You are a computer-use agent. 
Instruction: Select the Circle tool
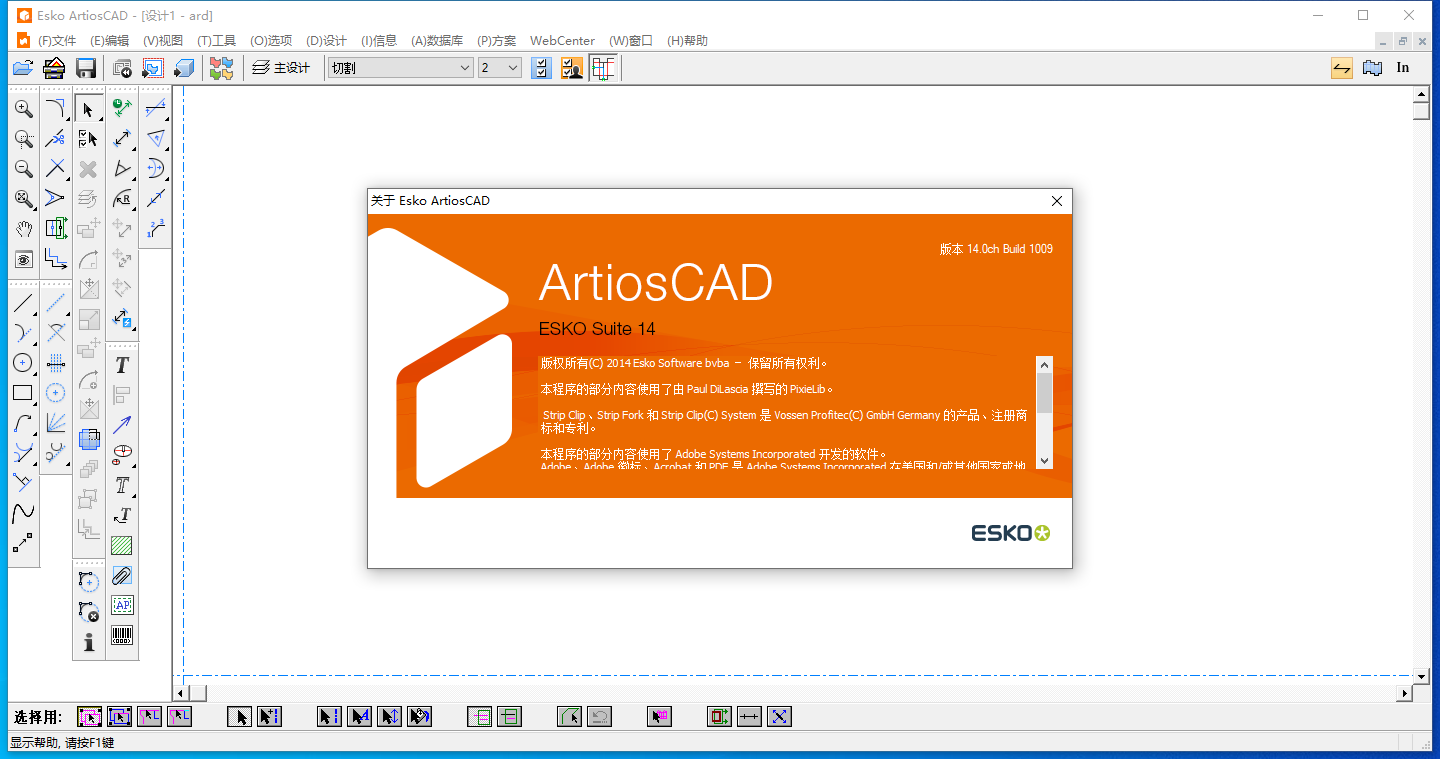coord(21,361)
